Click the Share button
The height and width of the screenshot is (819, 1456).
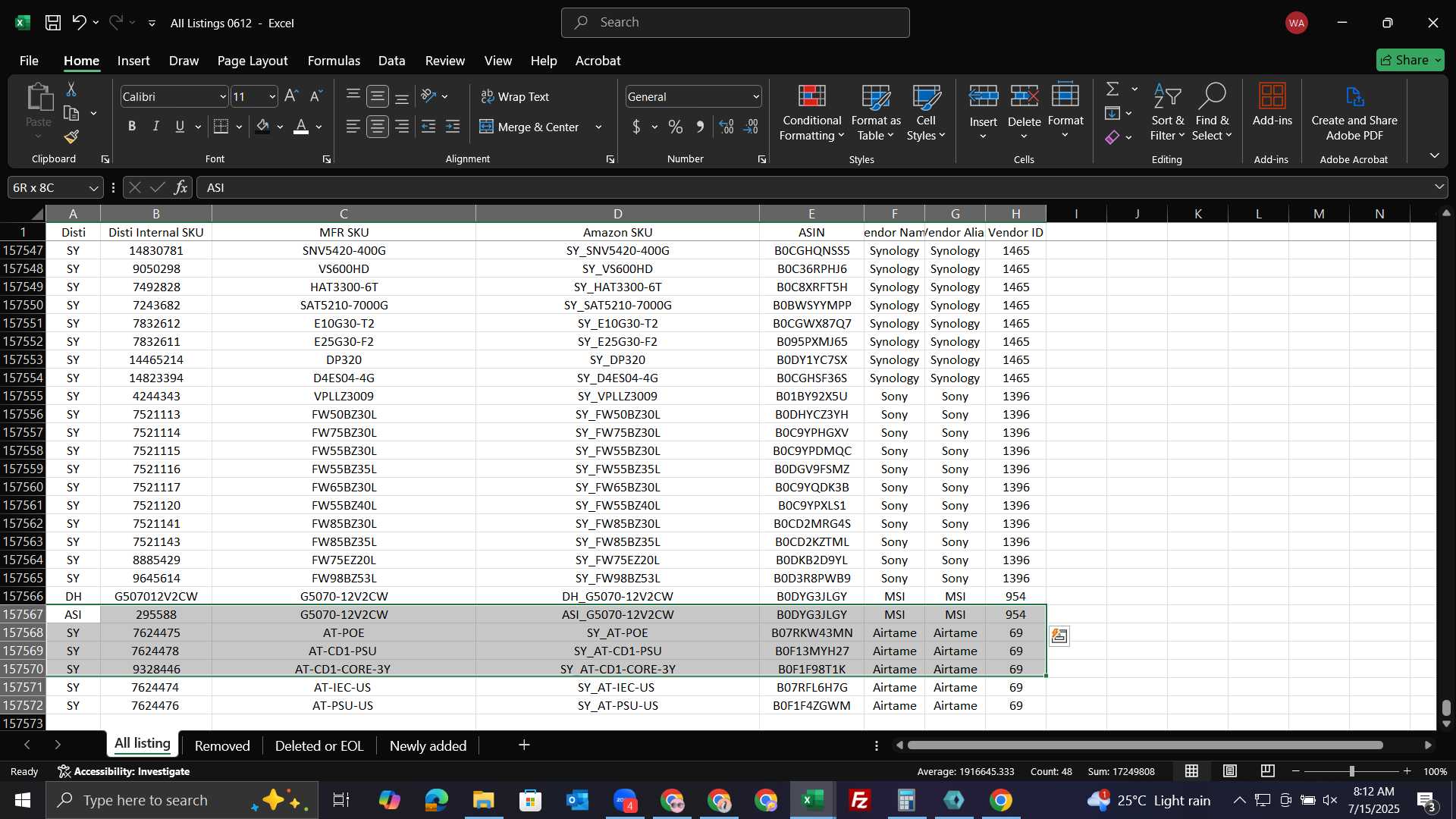pos(1410,60)
